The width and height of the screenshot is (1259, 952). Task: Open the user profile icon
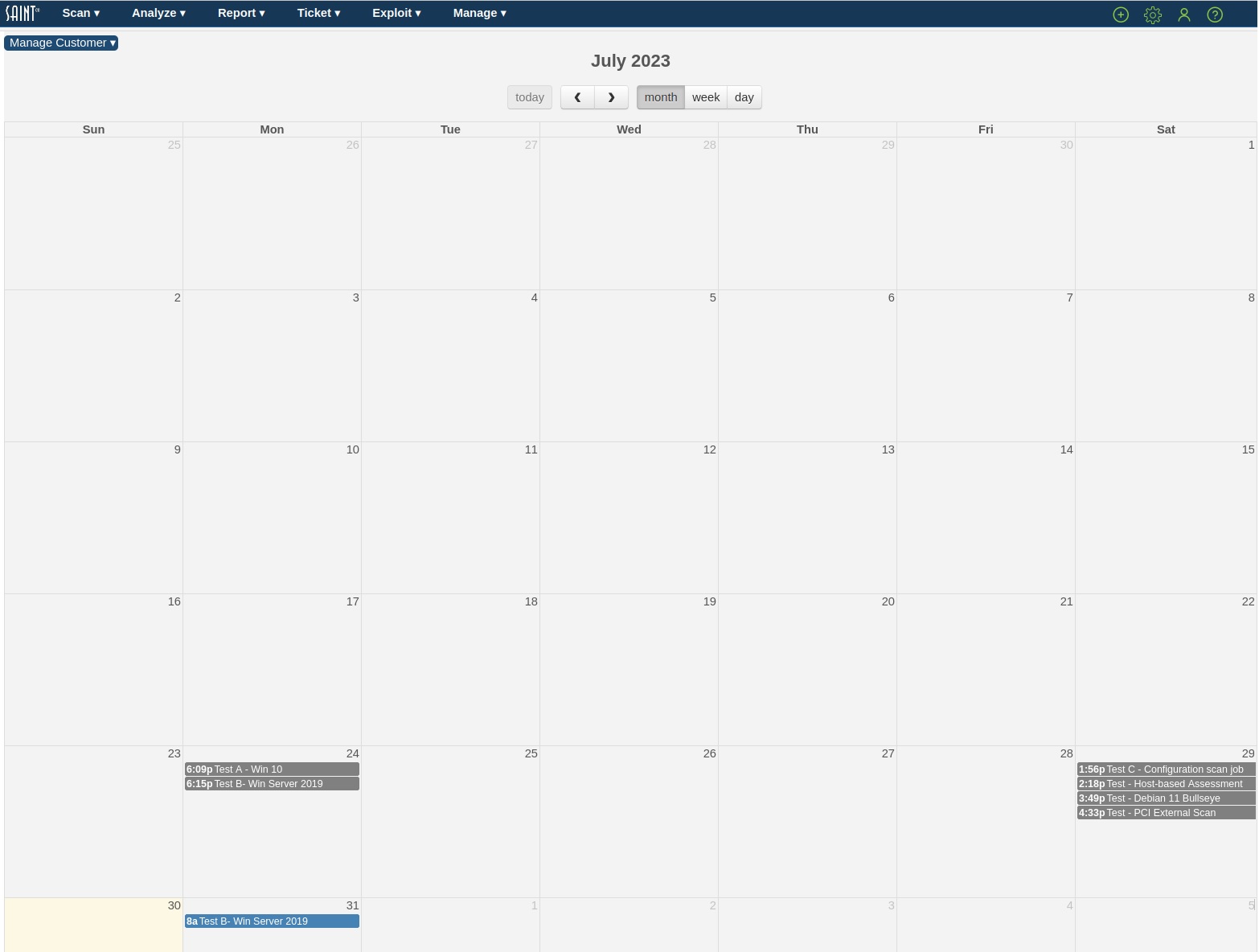(x=1183, y=14)
